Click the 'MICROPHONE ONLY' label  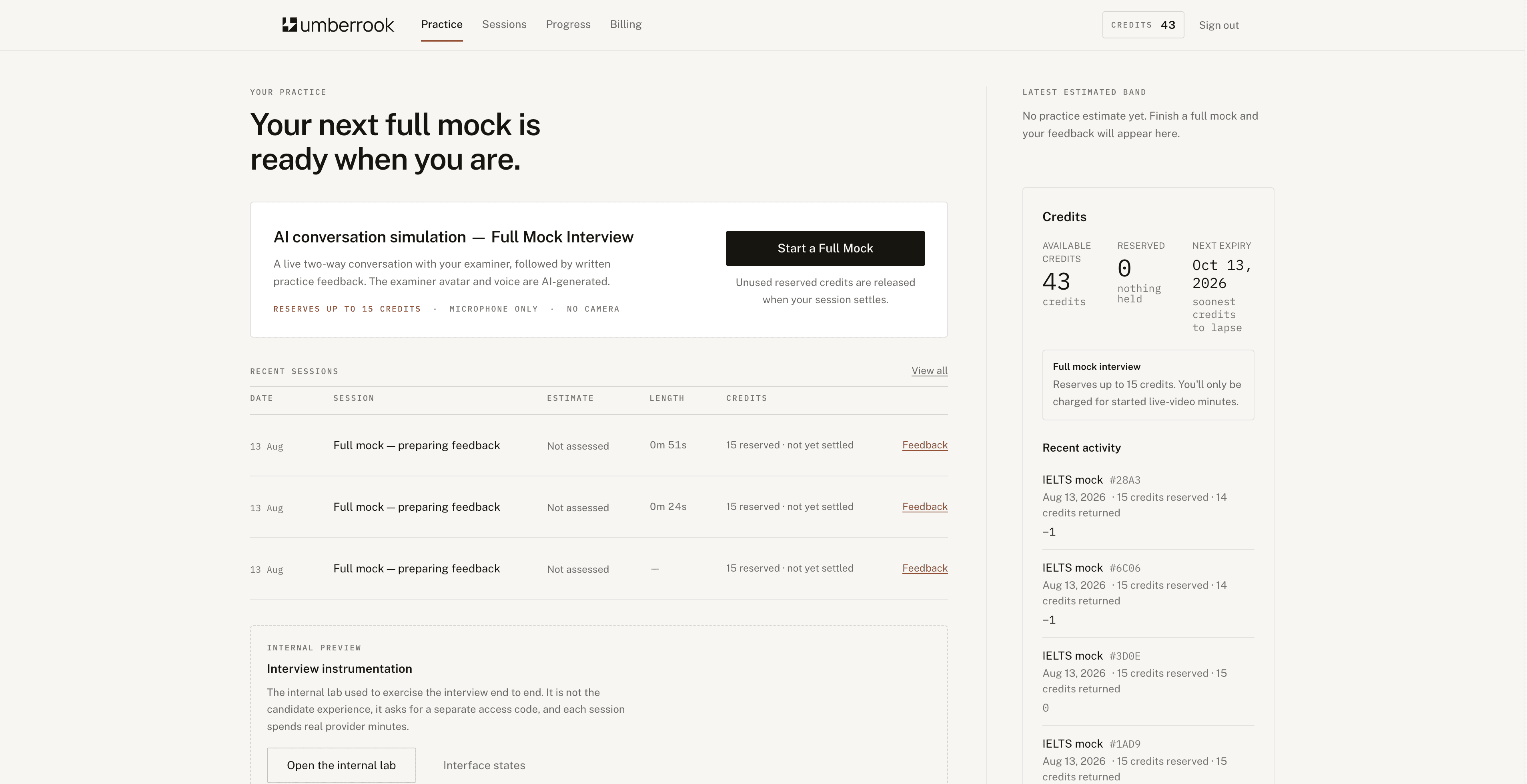coord(493,309)
